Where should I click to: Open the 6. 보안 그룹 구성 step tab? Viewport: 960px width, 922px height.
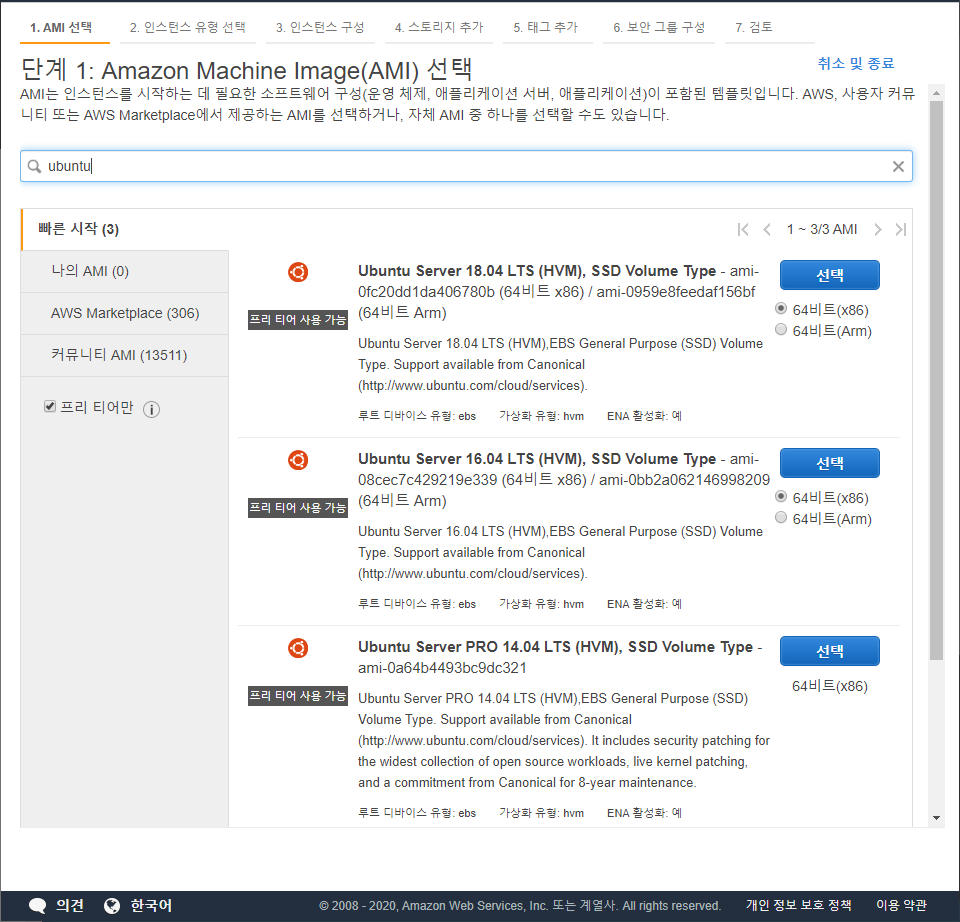659,28
